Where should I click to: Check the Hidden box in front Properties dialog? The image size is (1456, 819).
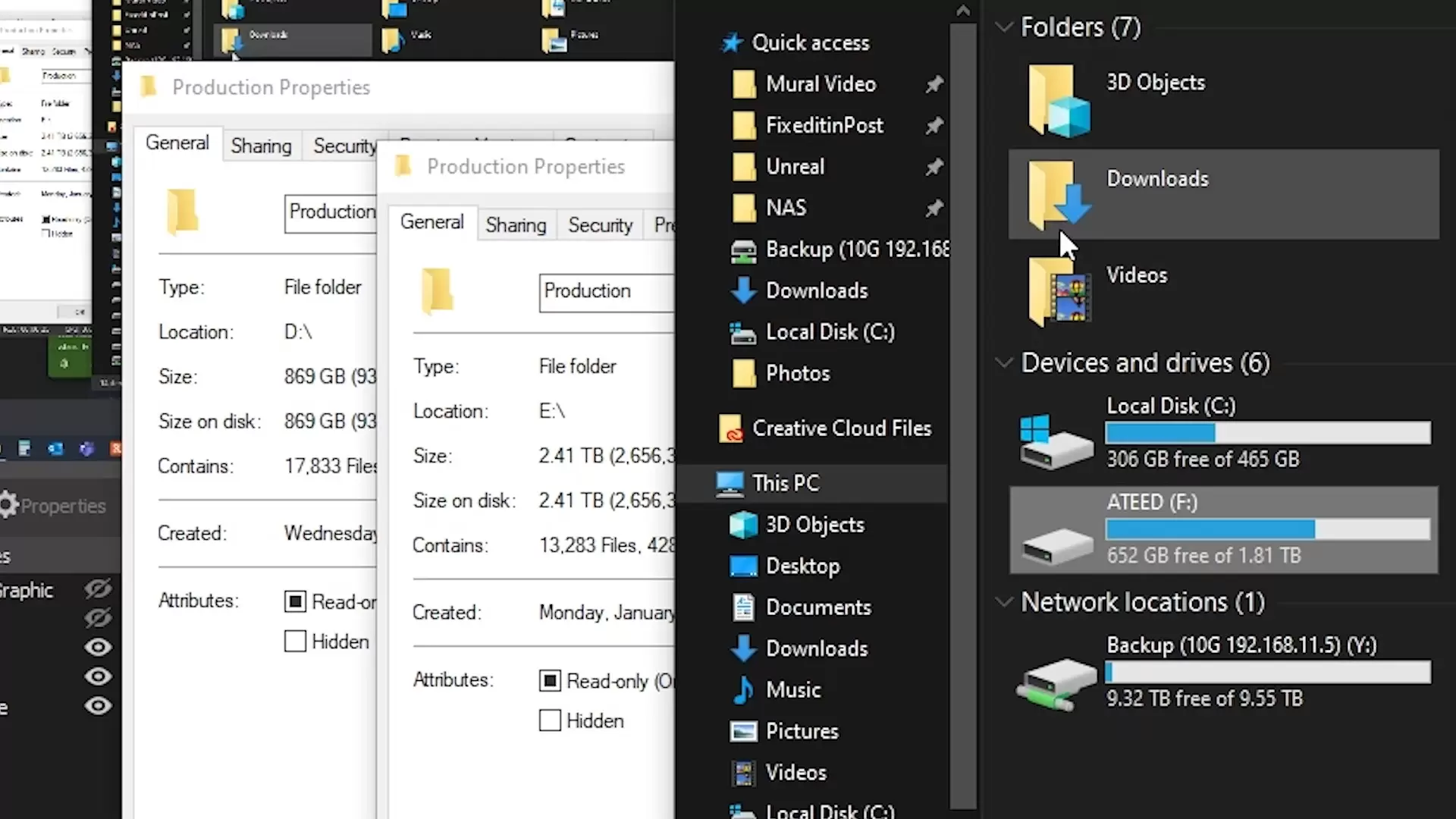coord(550,720)
